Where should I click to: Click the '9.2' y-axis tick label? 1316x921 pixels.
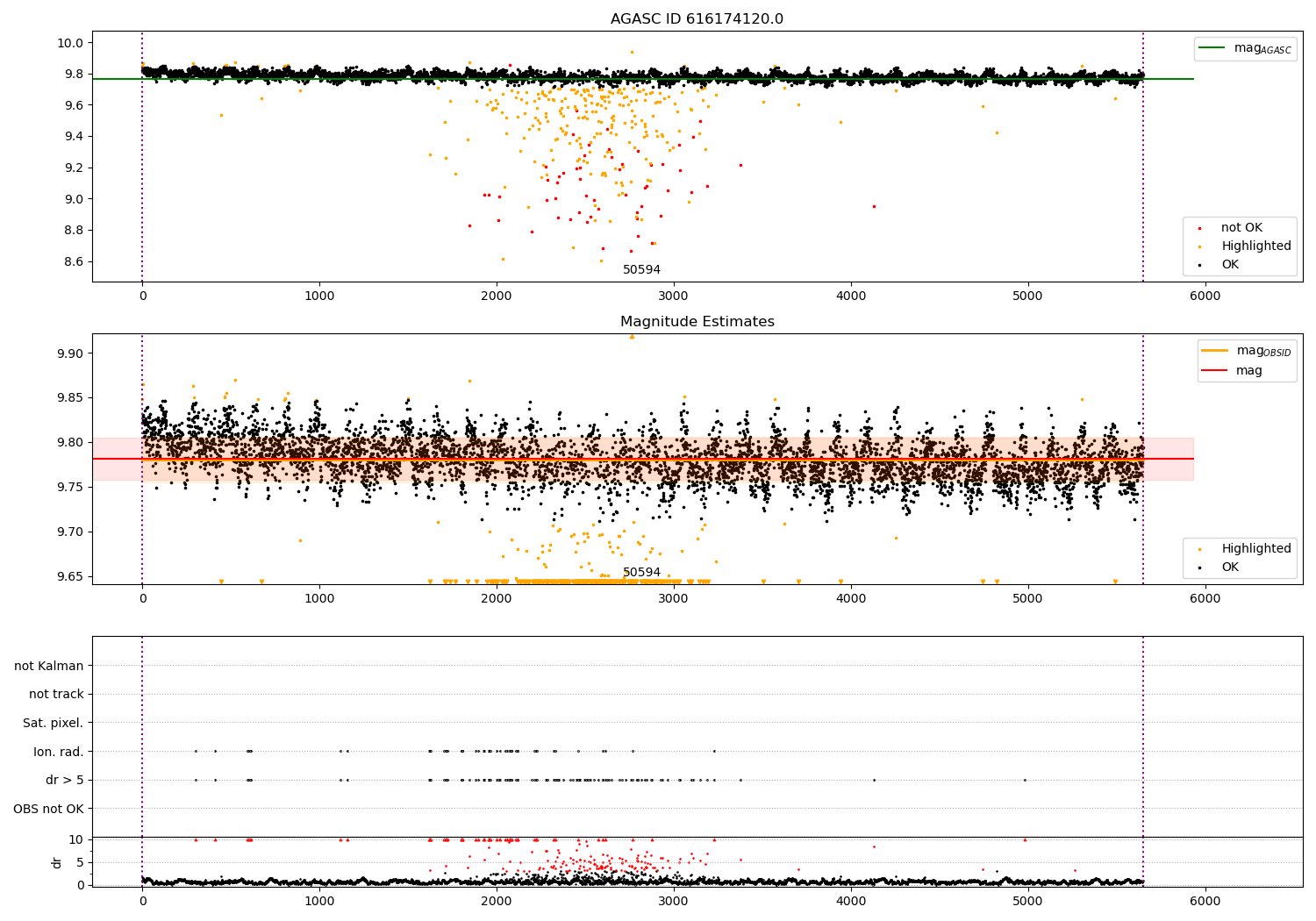[75, 168]
